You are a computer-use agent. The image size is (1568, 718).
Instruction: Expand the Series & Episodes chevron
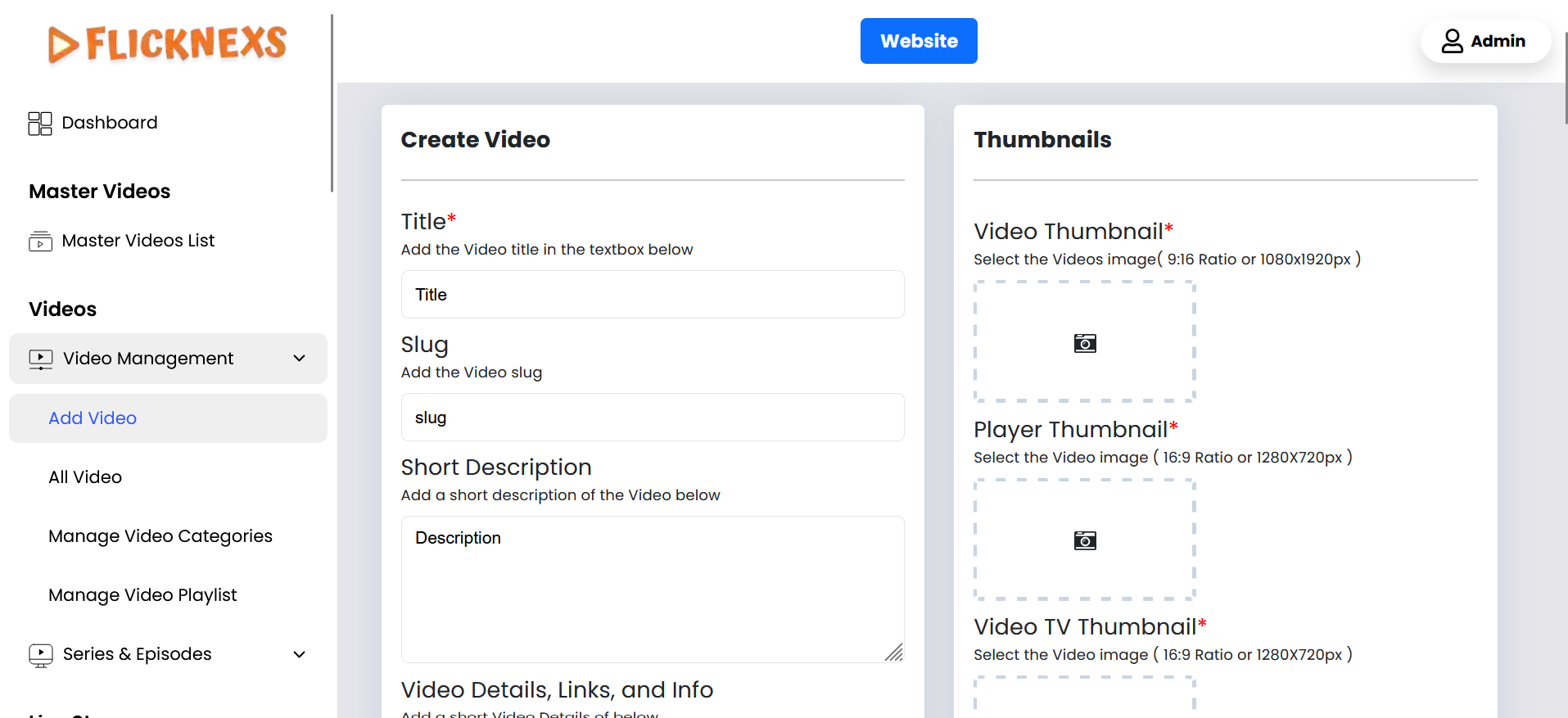point(300,654)
